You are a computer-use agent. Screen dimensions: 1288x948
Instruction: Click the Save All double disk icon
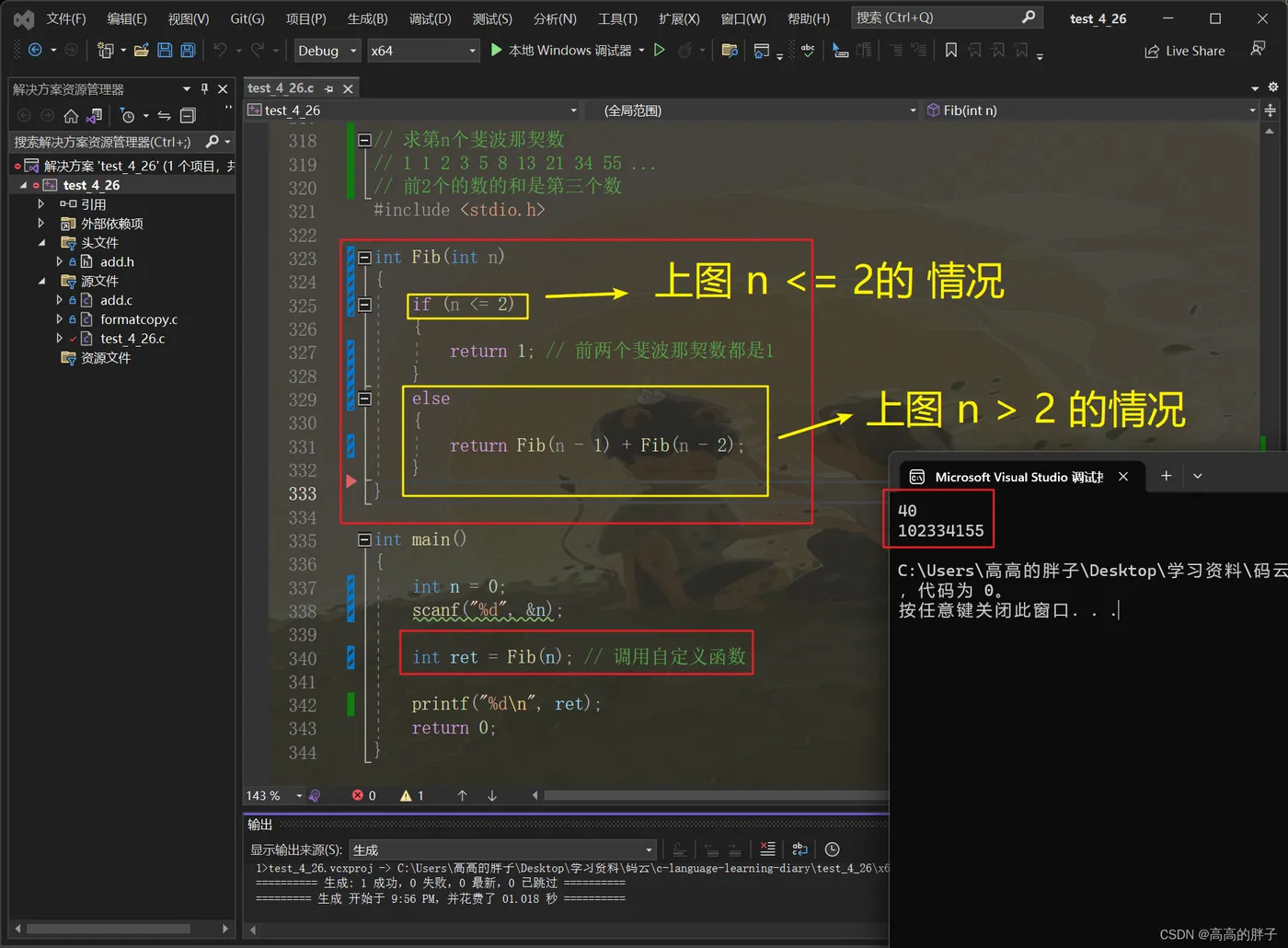pos(188,51)
